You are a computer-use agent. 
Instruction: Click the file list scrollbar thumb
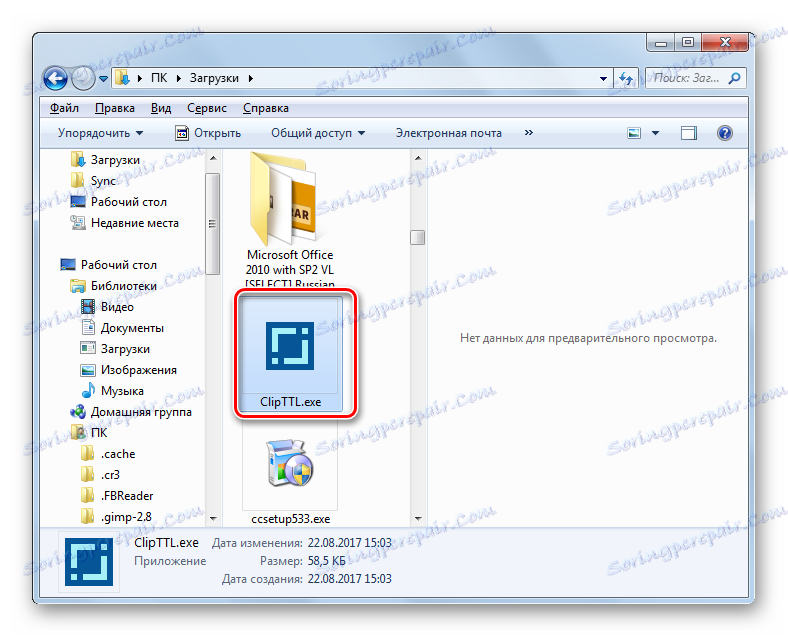[418, 237]
